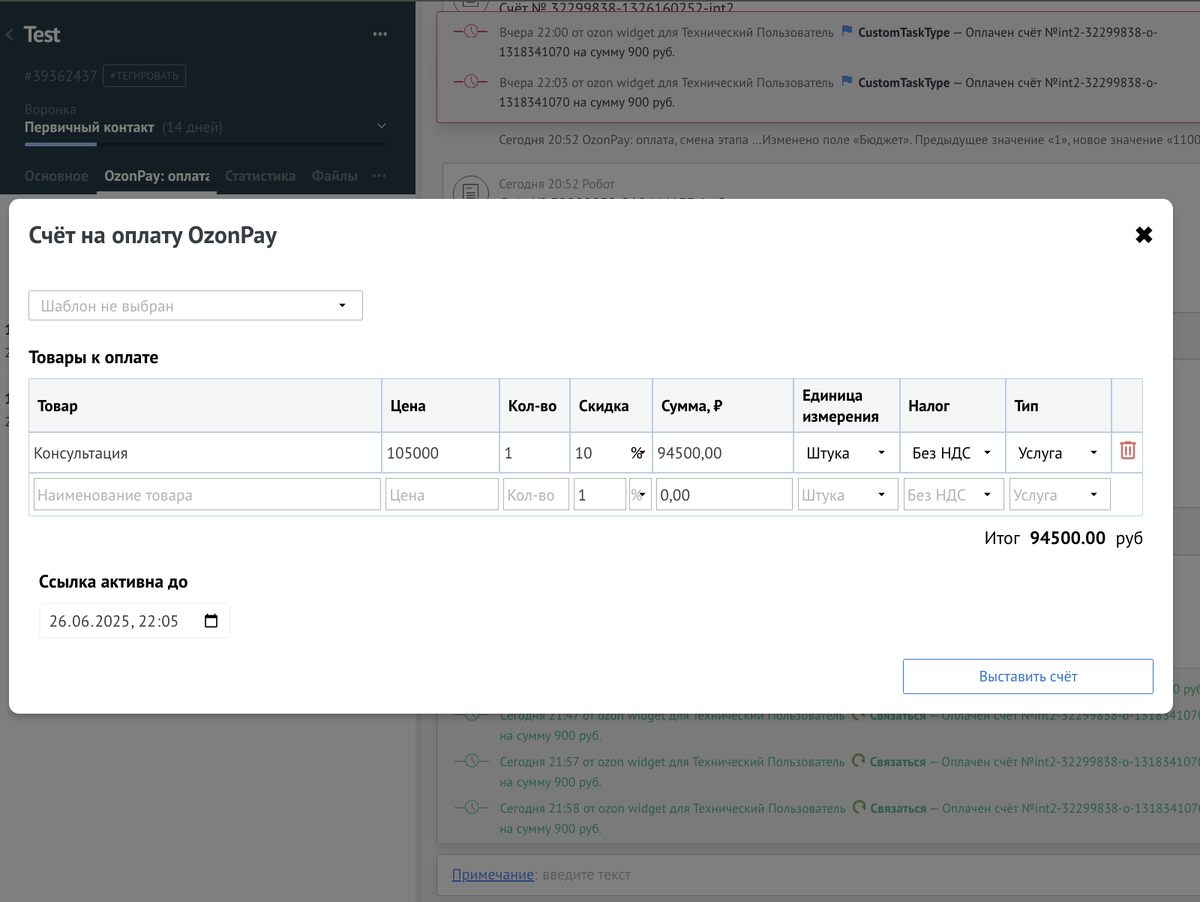Edit discount field in new row

(600, 495)
